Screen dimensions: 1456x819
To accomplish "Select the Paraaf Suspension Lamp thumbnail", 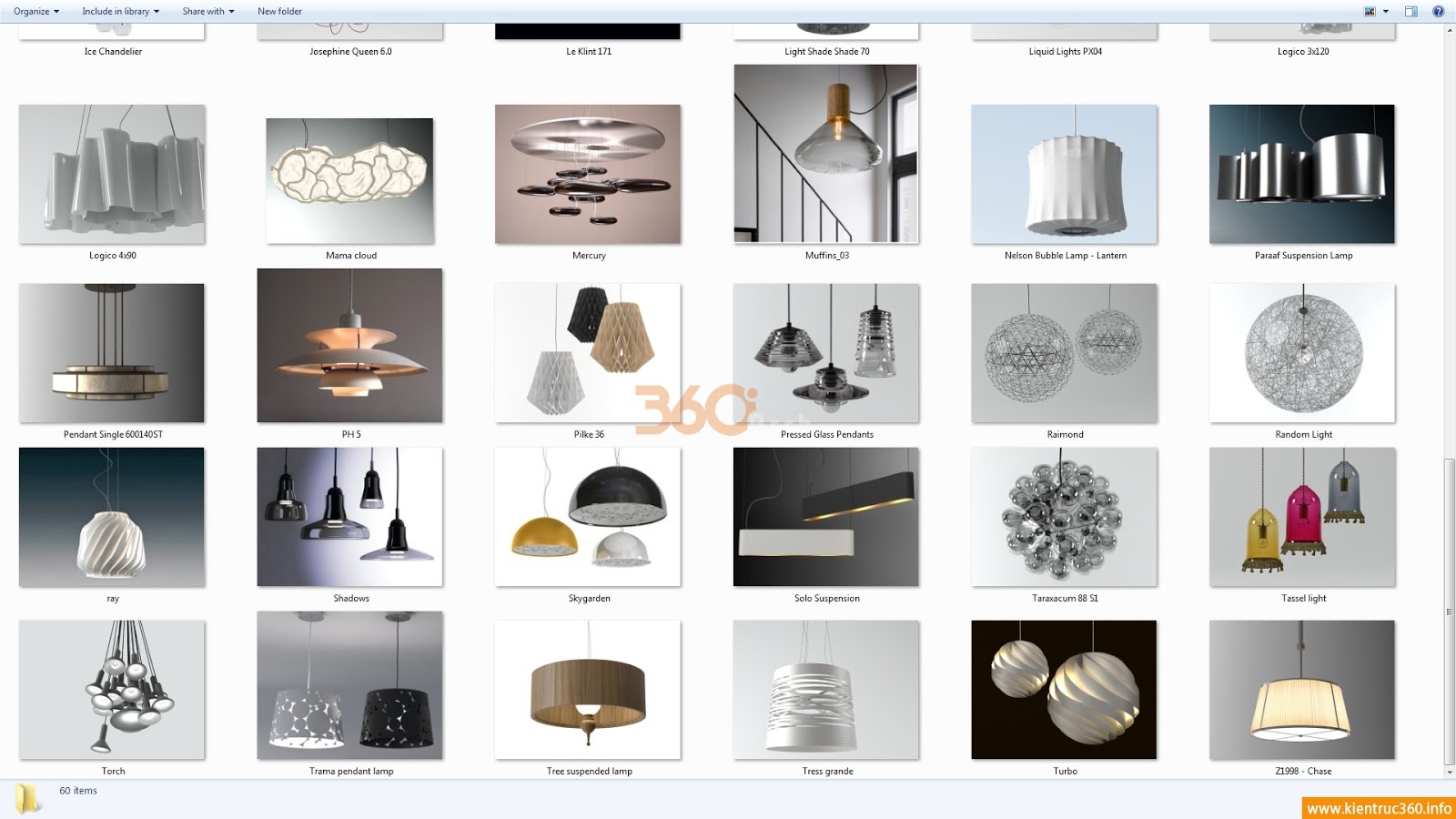I will click(x=1302, y=174).
